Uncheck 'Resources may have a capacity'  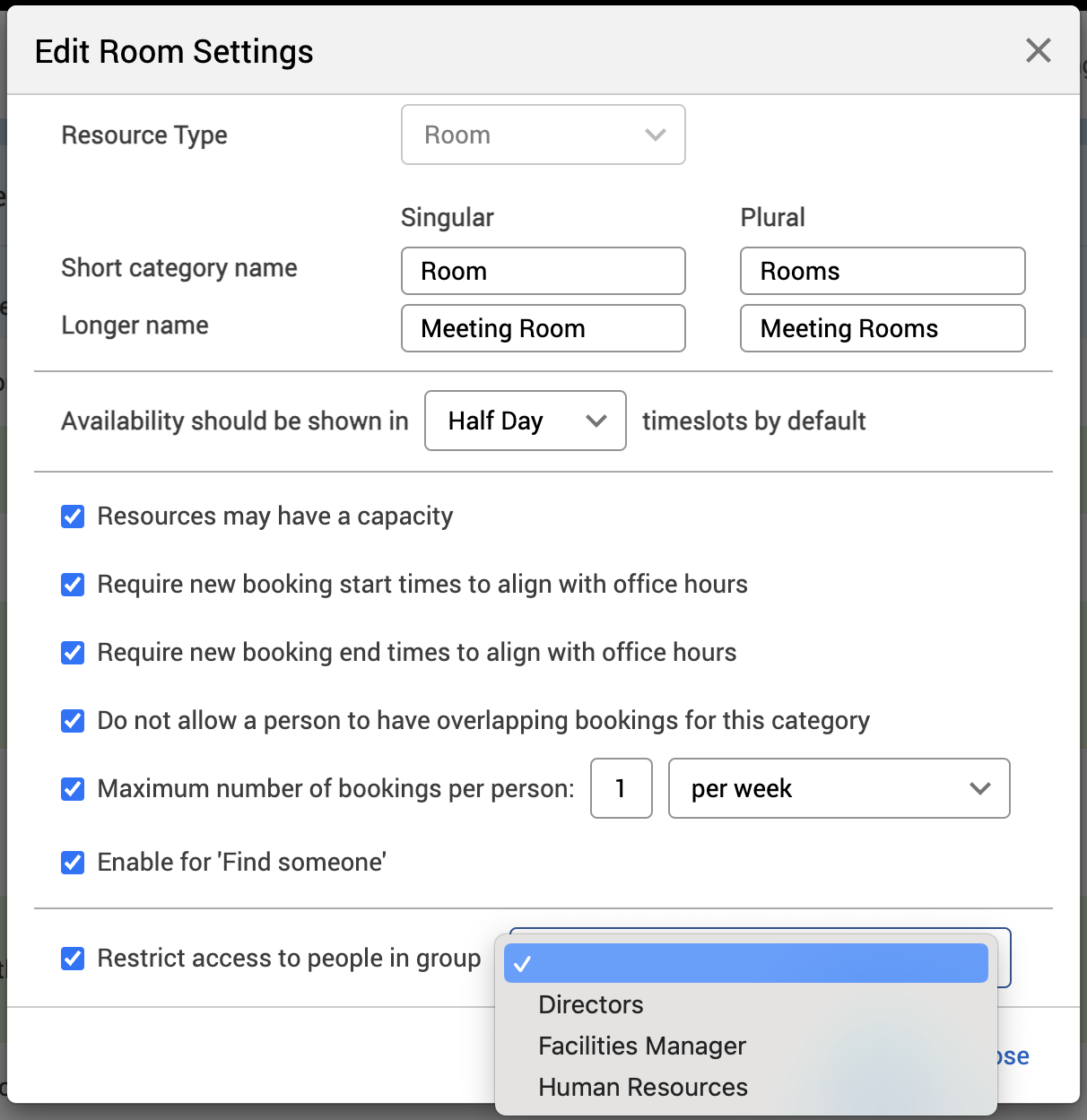tap(72, 517)
